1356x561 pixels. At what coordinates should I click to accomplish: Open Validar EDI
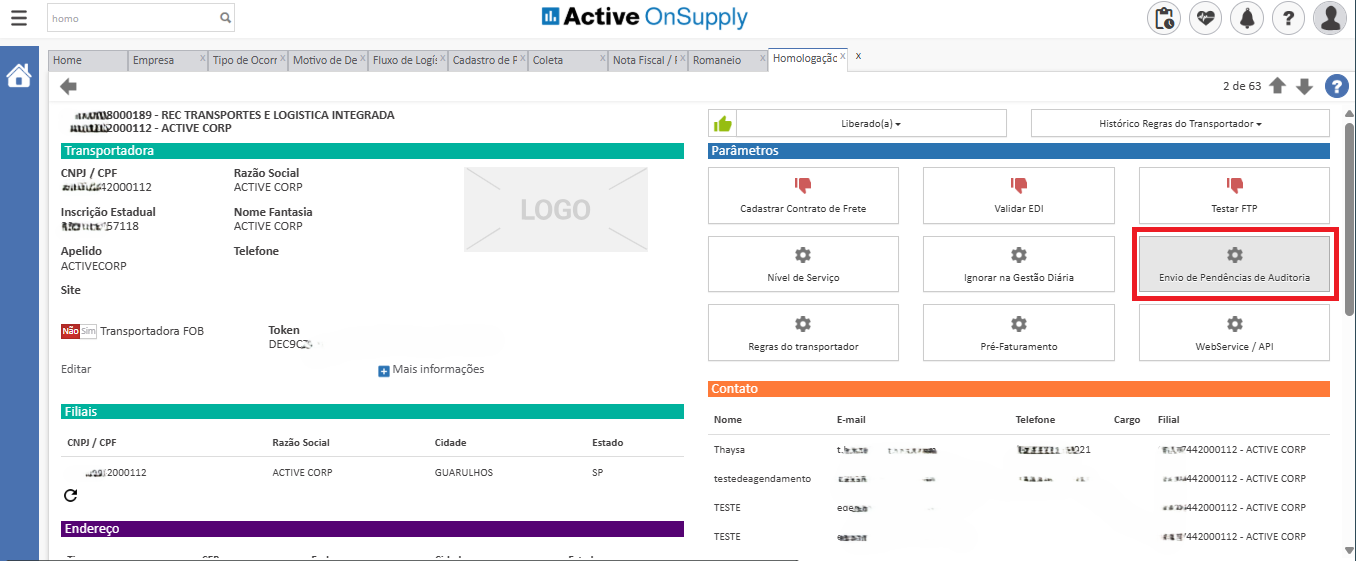(x=1018, y=195)
